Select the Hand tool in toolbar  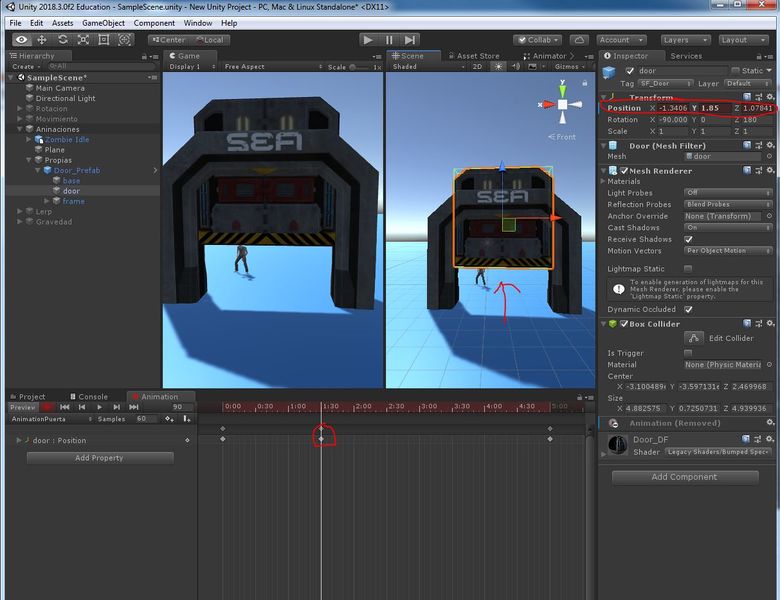click(x=21, y=40)
